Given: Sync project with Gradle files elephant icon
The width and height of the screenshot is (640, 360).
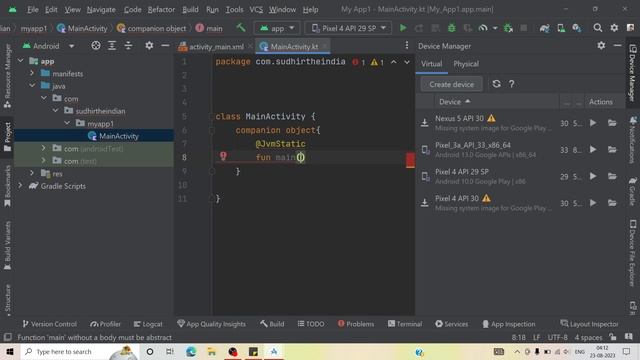Looking at the screenshot, I should click(x=544, y=28).
